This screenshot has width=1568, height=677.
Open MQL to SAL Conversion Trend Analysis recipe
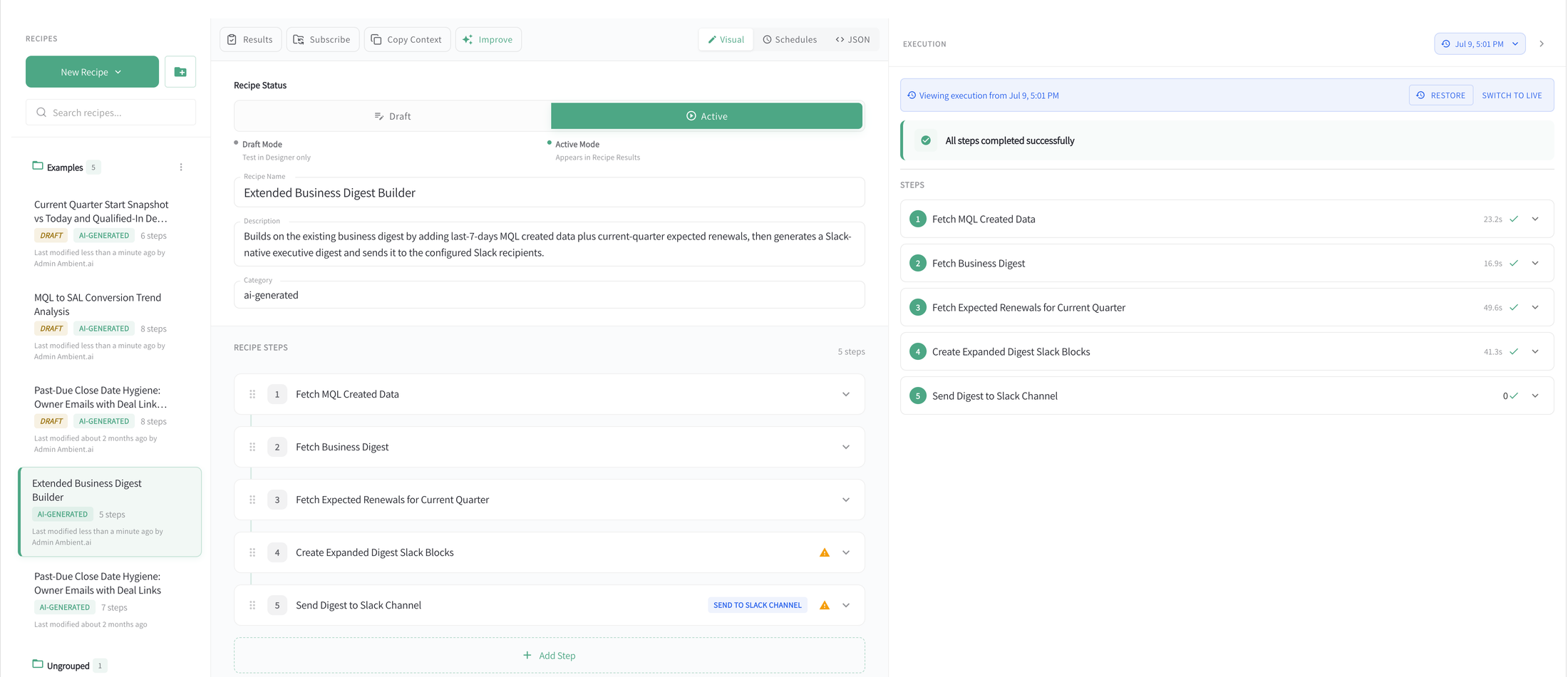coord(110,326)
